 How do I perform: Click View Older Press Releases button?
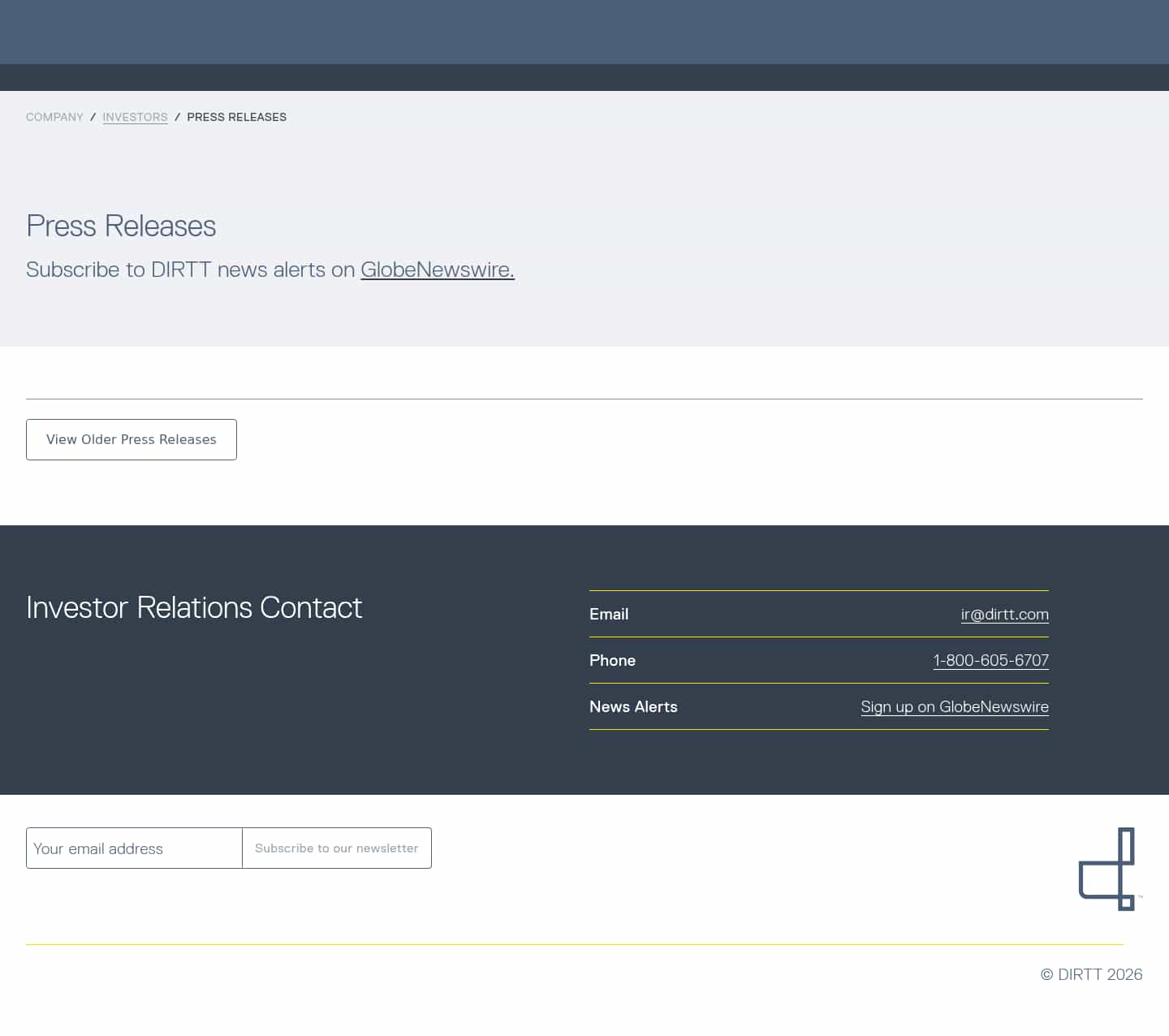(132, 439)
